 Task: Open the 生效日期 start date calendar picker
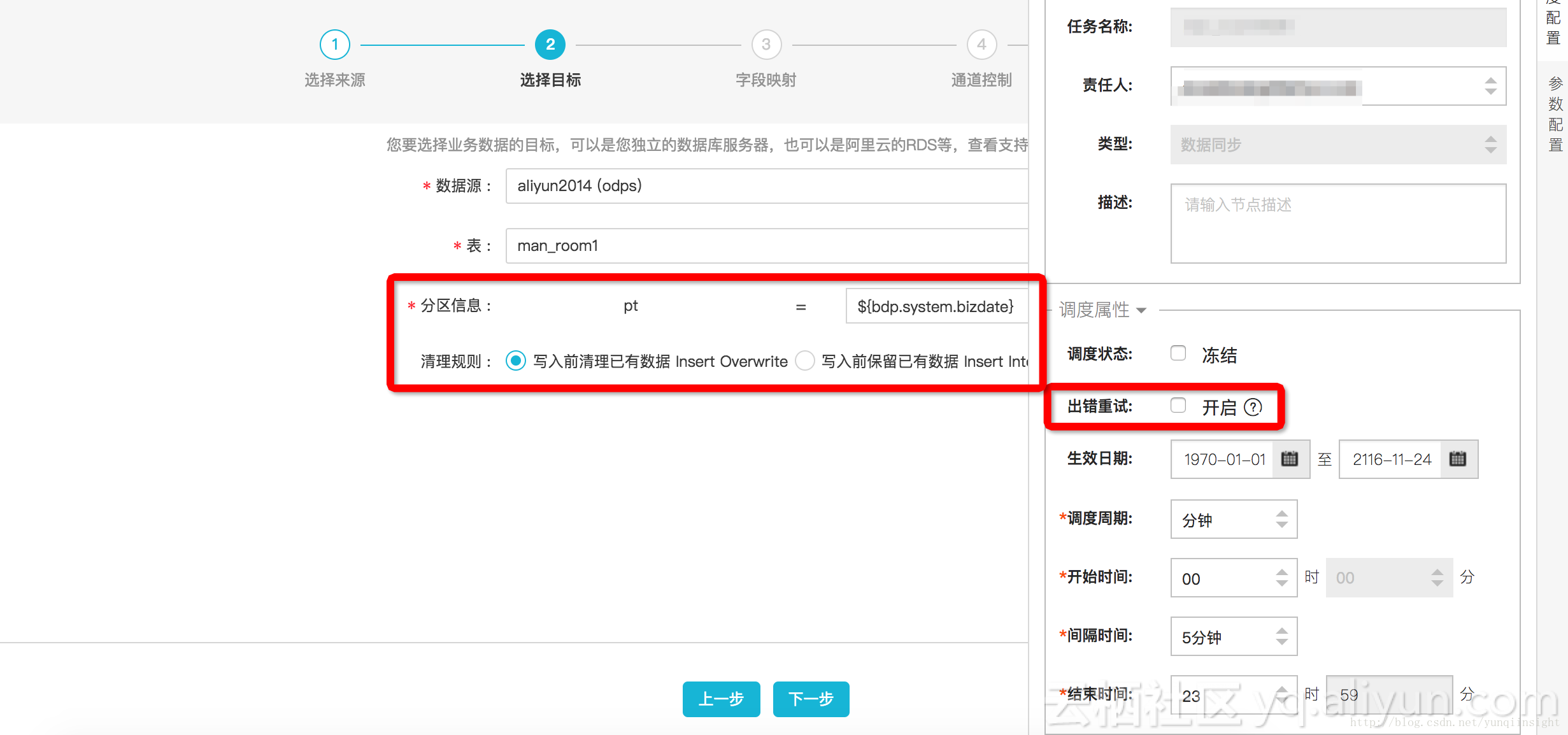tap(1290, 459)
